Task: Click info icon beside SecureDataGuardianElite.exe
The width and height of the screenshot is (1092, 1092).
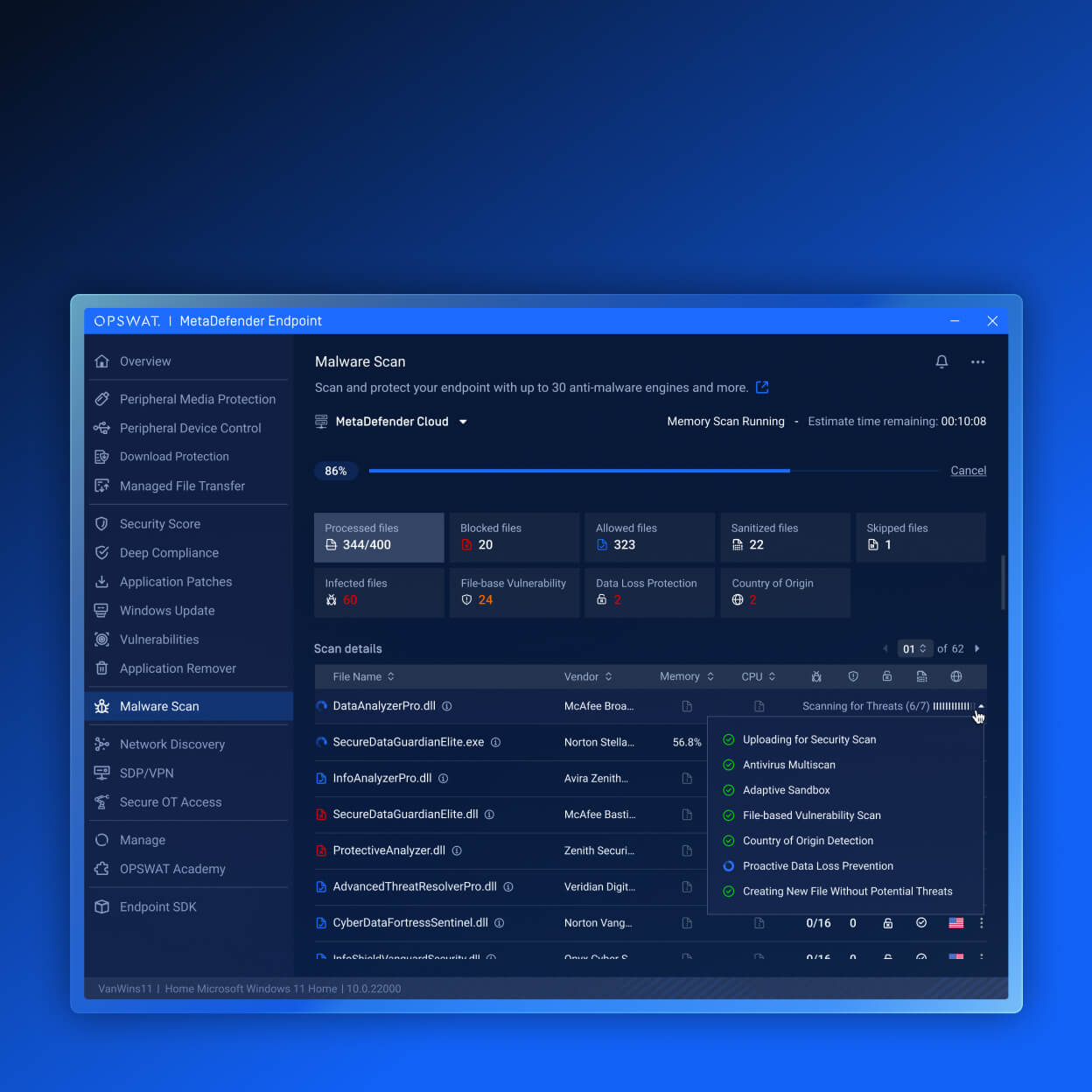Action: click(495, 742)
